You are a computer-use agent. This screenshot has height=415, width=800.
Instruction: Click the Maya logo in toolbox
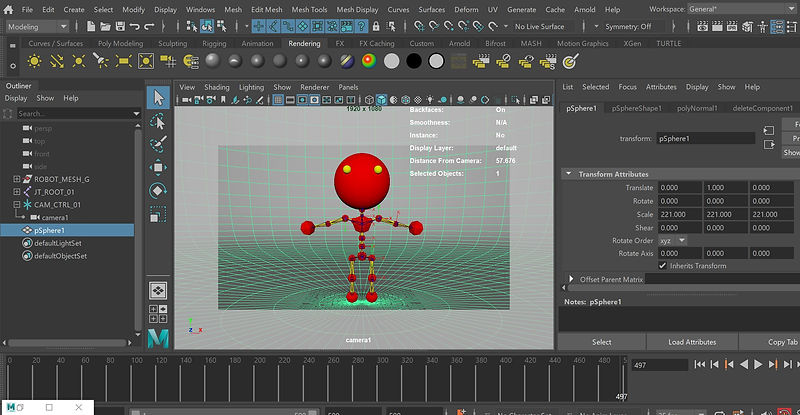pos(158,338)
